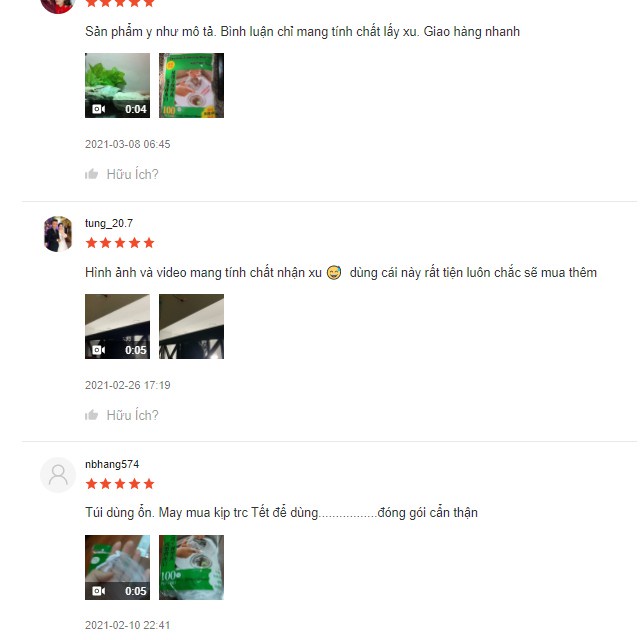Screen dimensions: 640x640
Task: Click the 2021-02-10 22:41 timestamp
Action: tap(128, 625)
